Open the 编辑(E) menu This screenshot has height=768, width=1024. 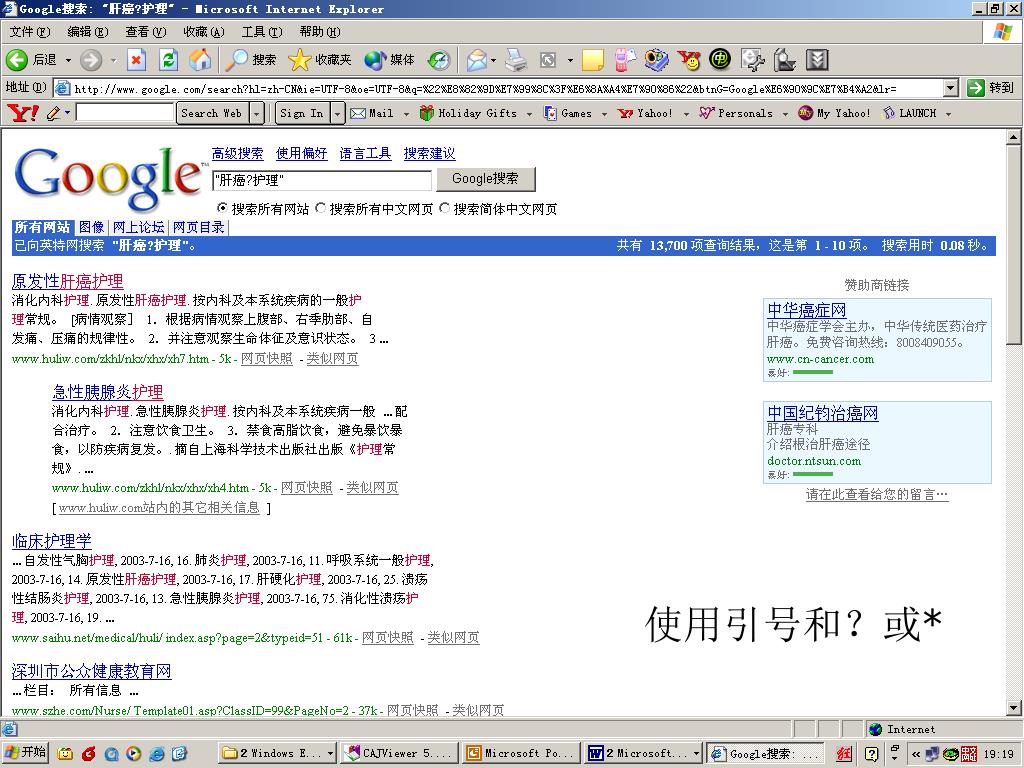click(x=88, y=32)
